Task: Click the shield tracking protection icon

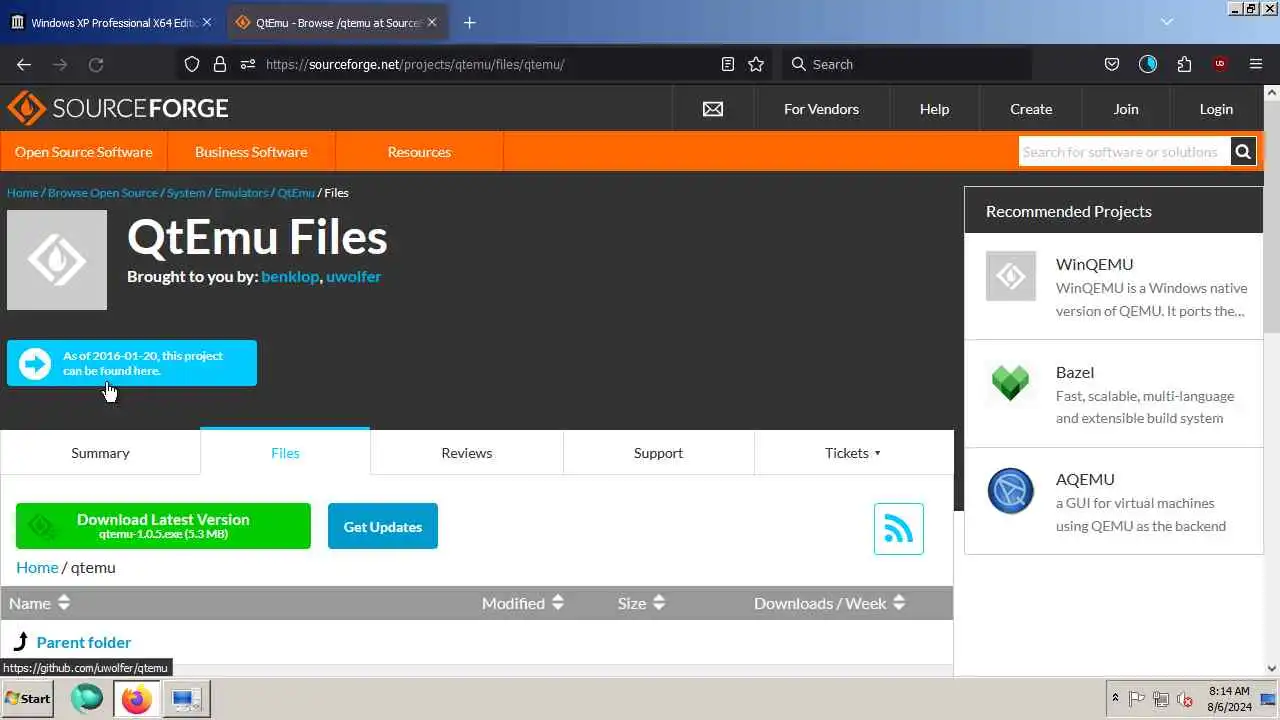Action: point(192,64)
